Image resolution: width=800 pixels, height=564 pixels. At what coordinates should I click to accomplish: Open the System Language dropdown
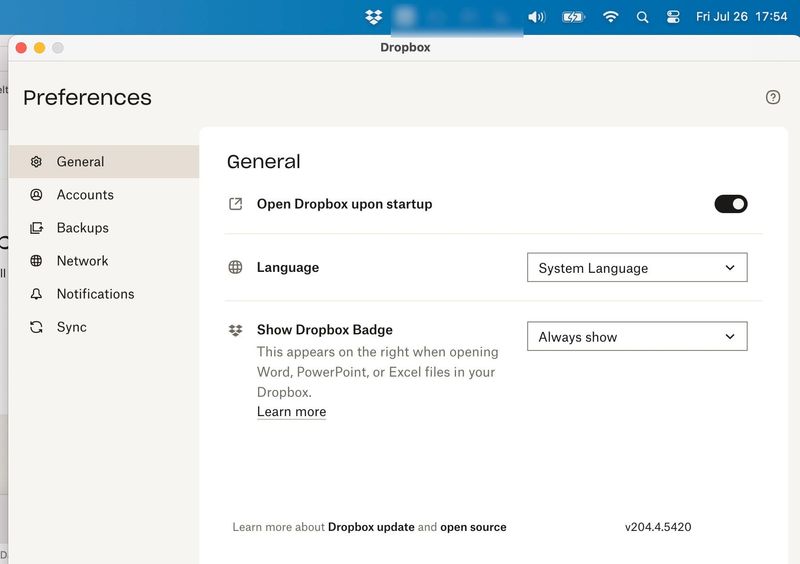[x=636, y=268]
